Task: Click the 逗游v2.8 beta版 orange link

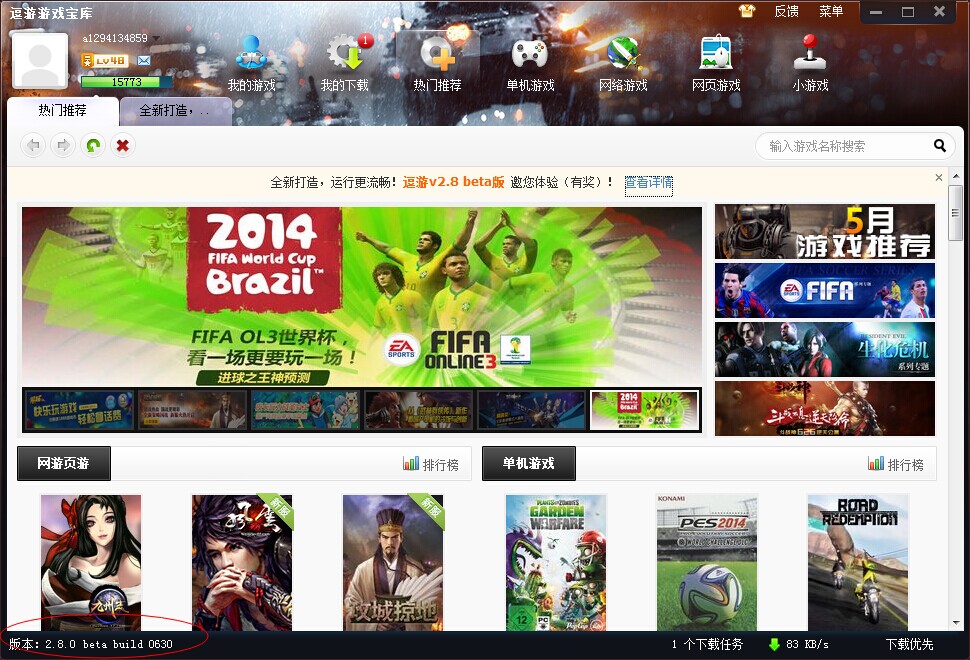Action: tap(453, 182)
